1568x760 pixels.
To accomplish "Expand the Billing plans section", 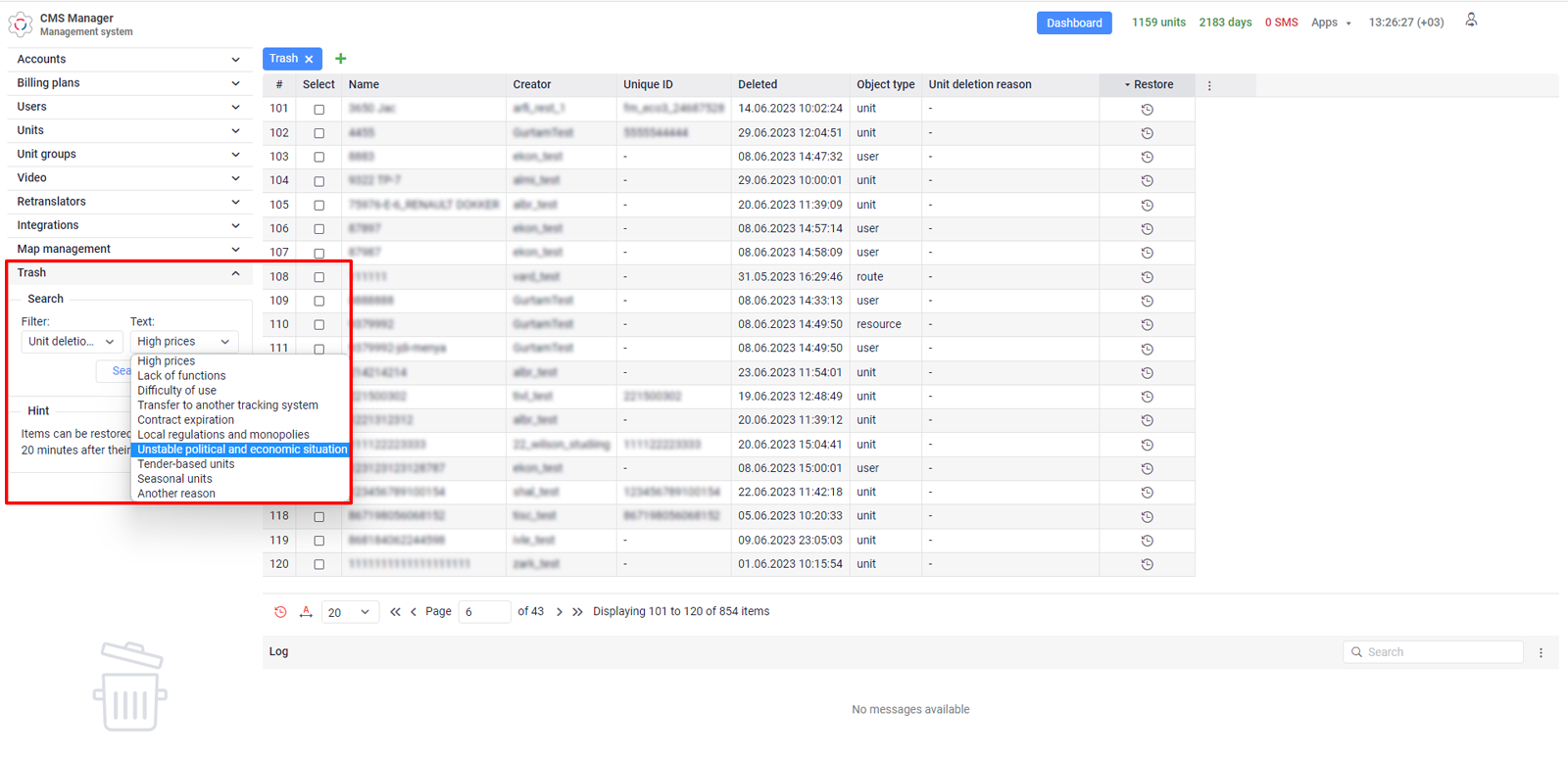I will [x=128, y=83].
